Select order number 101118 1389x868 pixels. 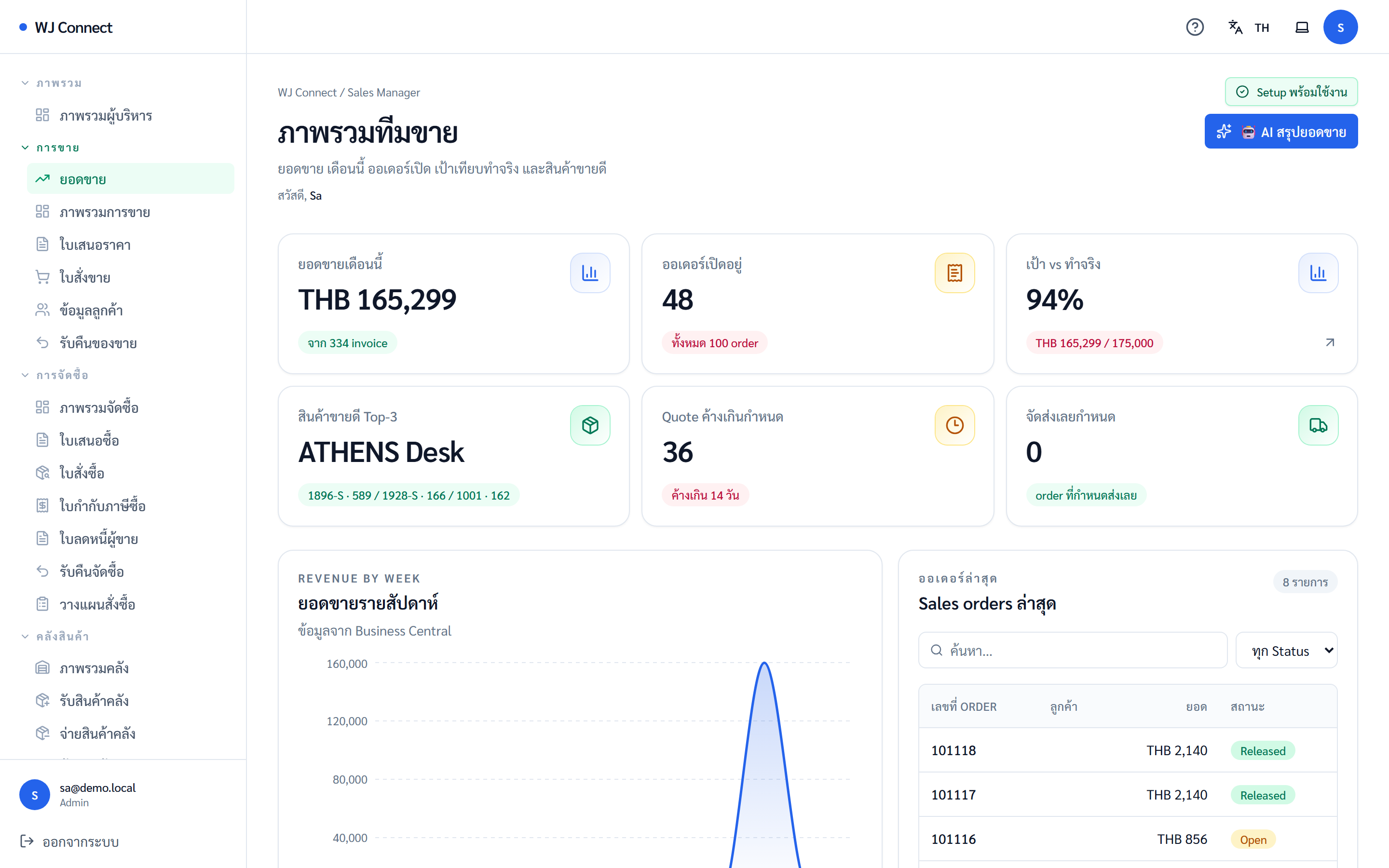tap(953, 750)
